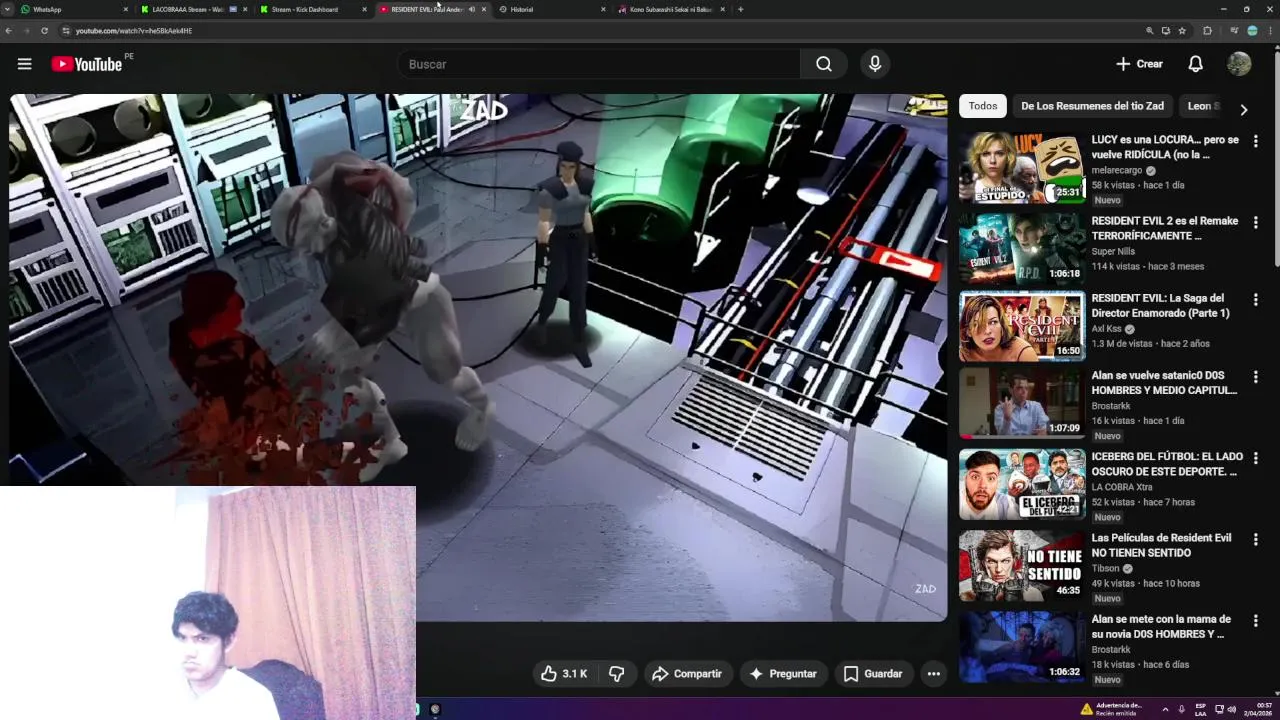Open options for ICEBERG DEL FÚTBOL video
This screenshot has width=1280, height=720.
click(x=1255, y=458)
